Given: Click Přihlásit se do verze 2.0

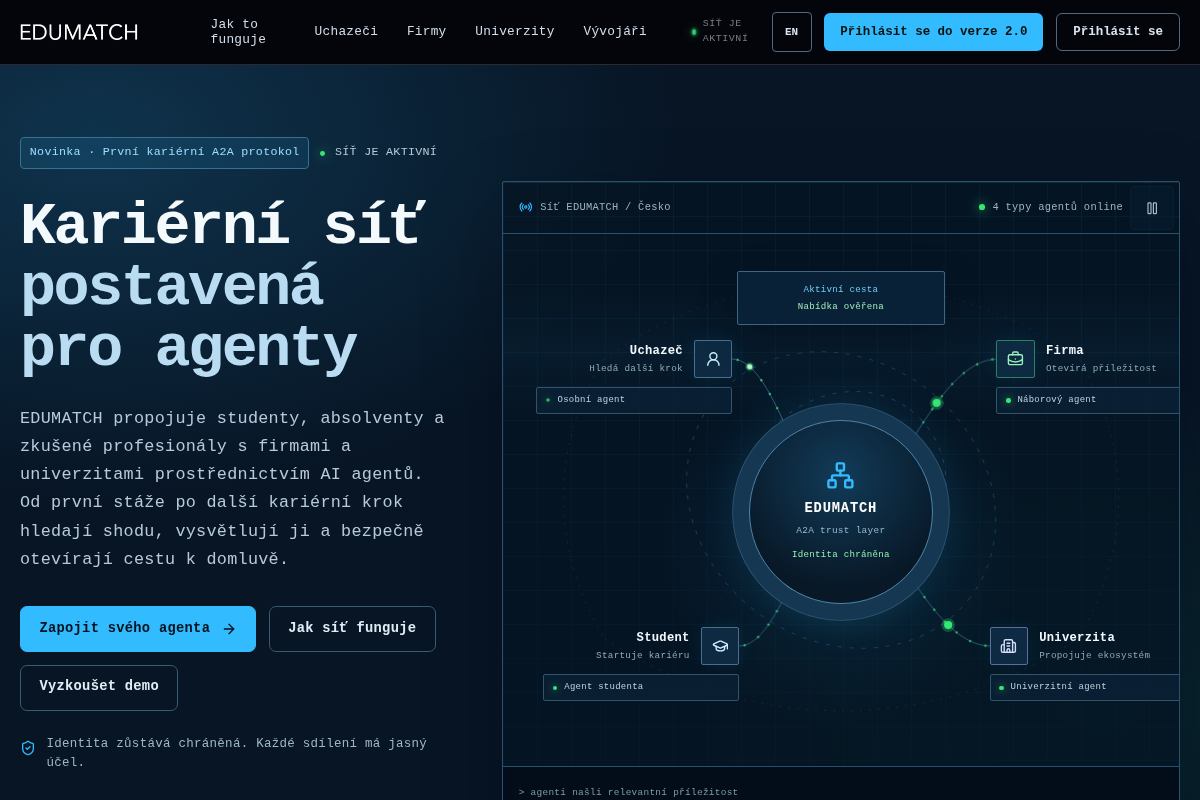Looking at the screenshot, I should [x=933, y=32].
